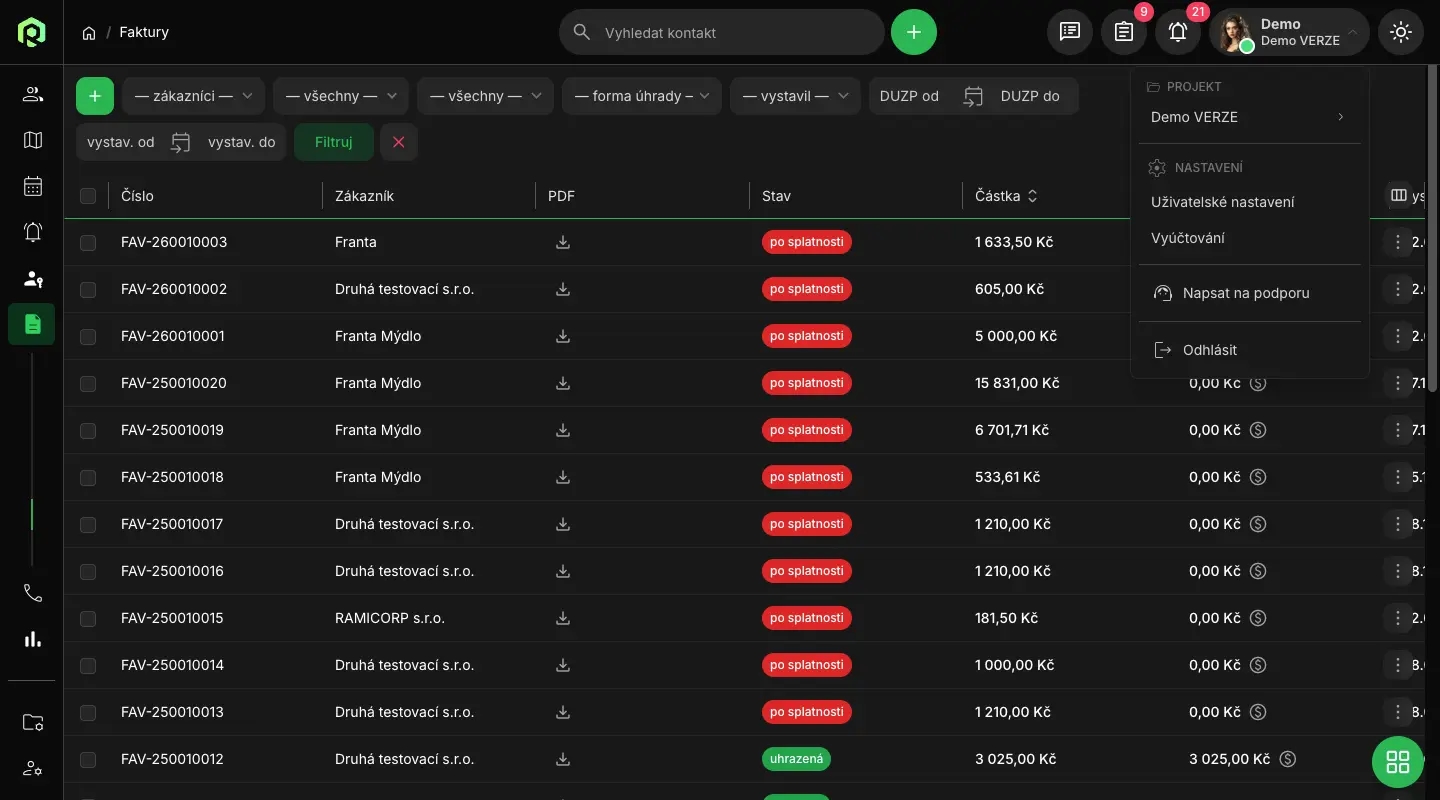Toggle light theme with sun icon
This screenshot has width=1440, height=800.
pos(1400,32)
